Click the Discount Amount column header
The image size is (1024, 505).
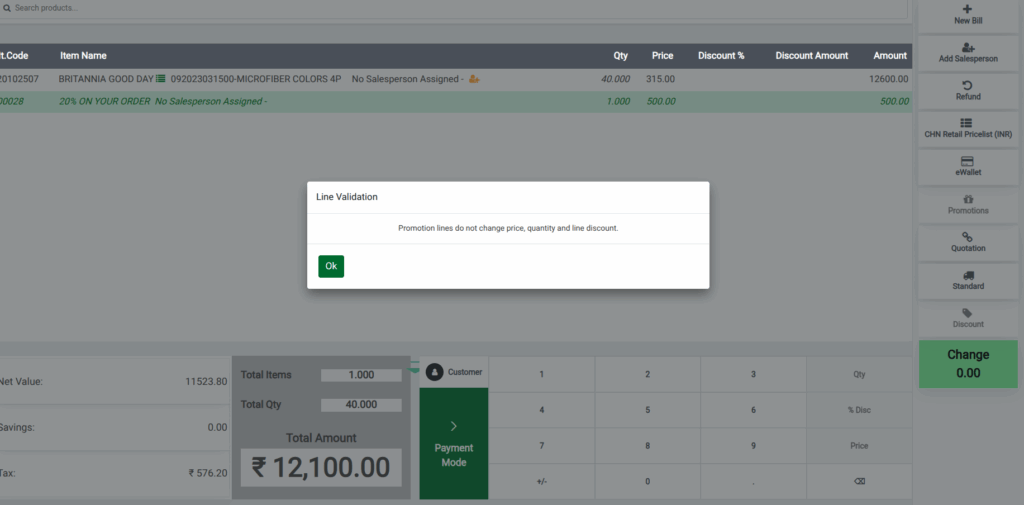click(x=812, y=56)
